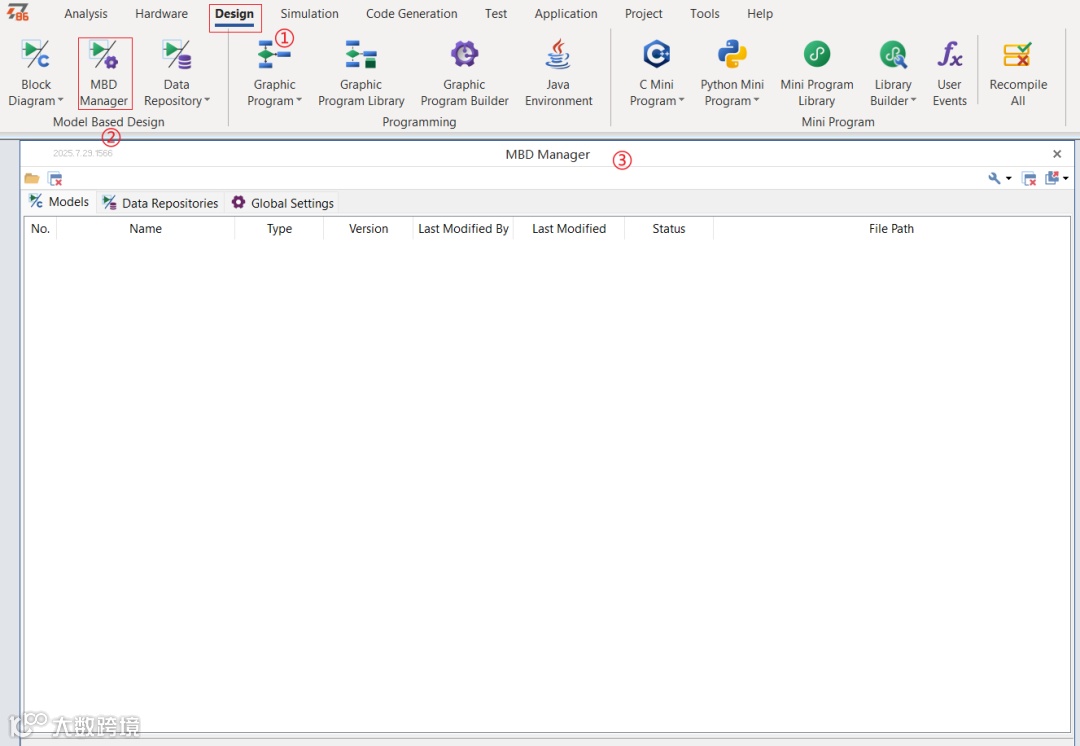The width and height of the screenshot is (1080, 746).
Task: Sort by the Version column header
Action: click(368, 229)
